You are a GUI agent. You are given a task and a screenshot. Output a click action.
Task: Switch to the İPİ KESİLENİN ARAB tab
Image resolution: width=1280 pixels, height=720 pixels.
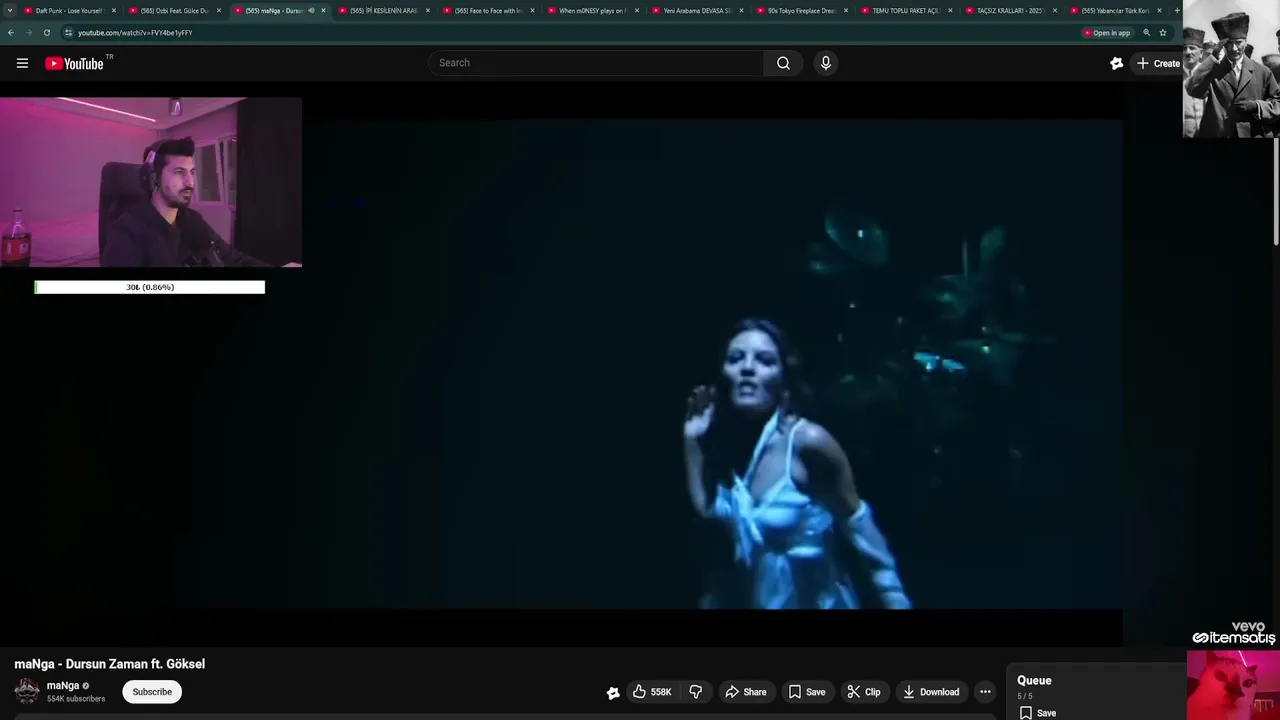(382, 10)
